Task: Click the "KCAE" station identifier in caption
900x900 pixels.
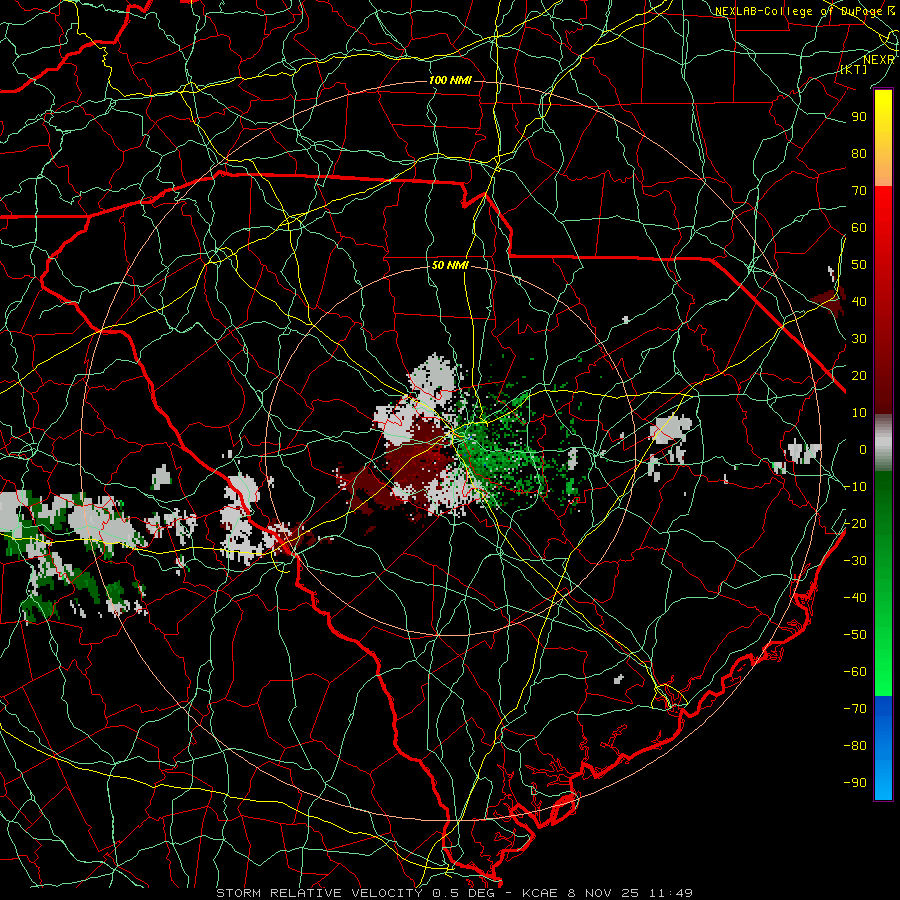Action: pyautogui.click(x=540, y=893)
